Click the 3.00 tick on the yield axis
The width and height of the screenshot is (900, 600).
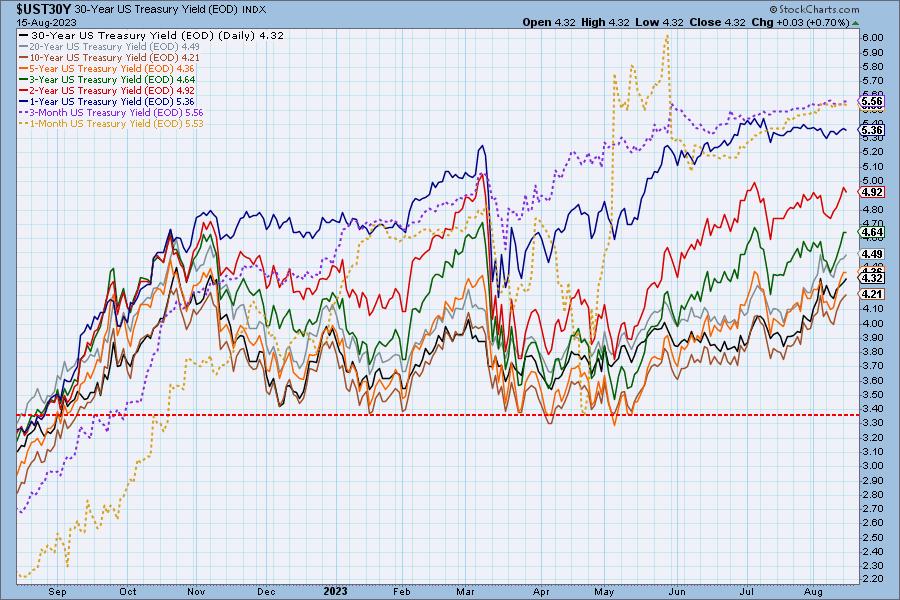(873, 466)
